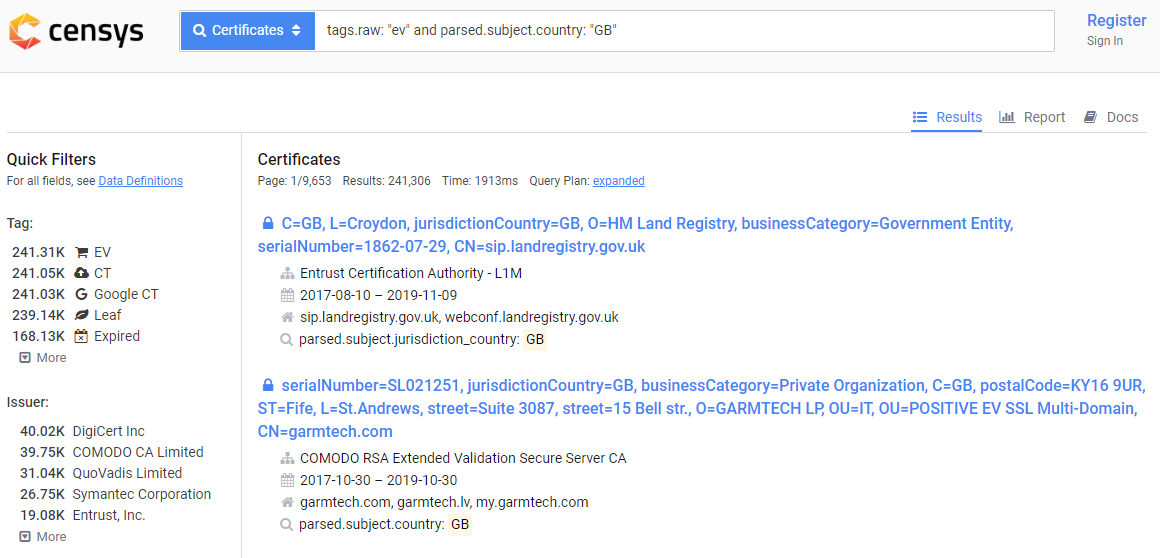1160x558 pixels.
Task: Click the Docs book icon
Action: click(x=1090, y=117)
